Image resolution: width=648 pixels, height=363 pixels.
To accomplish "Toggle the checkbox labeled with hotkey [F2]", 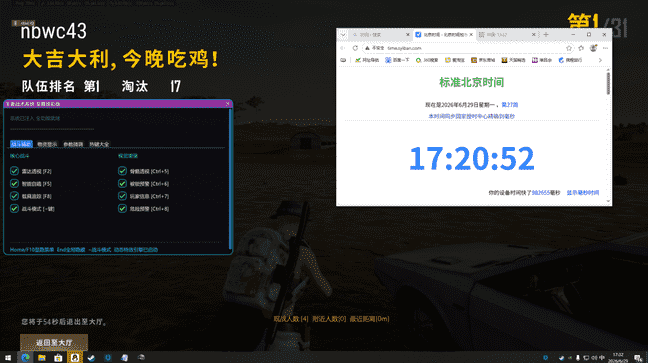I will pyautogui.click(x=14, y=171).
